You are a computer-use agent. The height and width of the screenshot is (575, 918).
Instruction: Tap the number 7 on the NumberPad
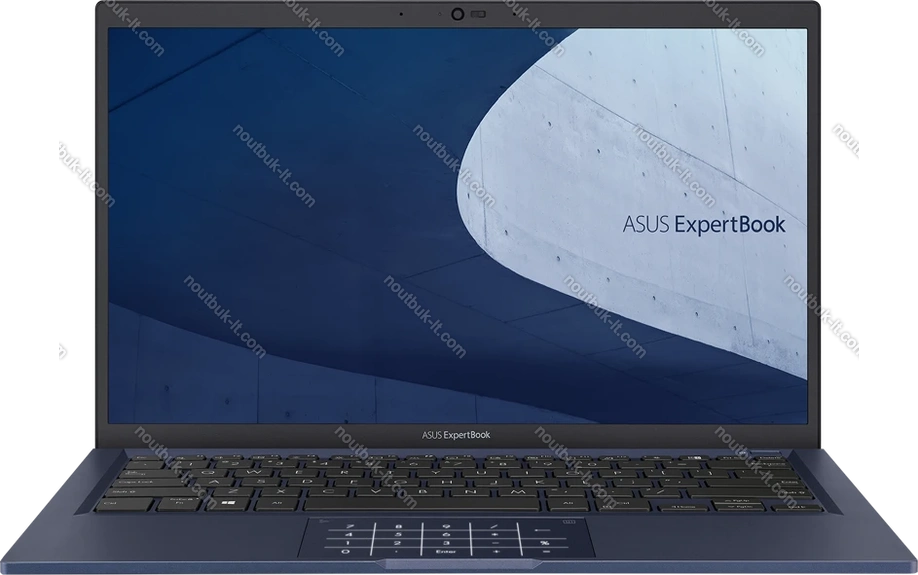(x=351, y=526)
